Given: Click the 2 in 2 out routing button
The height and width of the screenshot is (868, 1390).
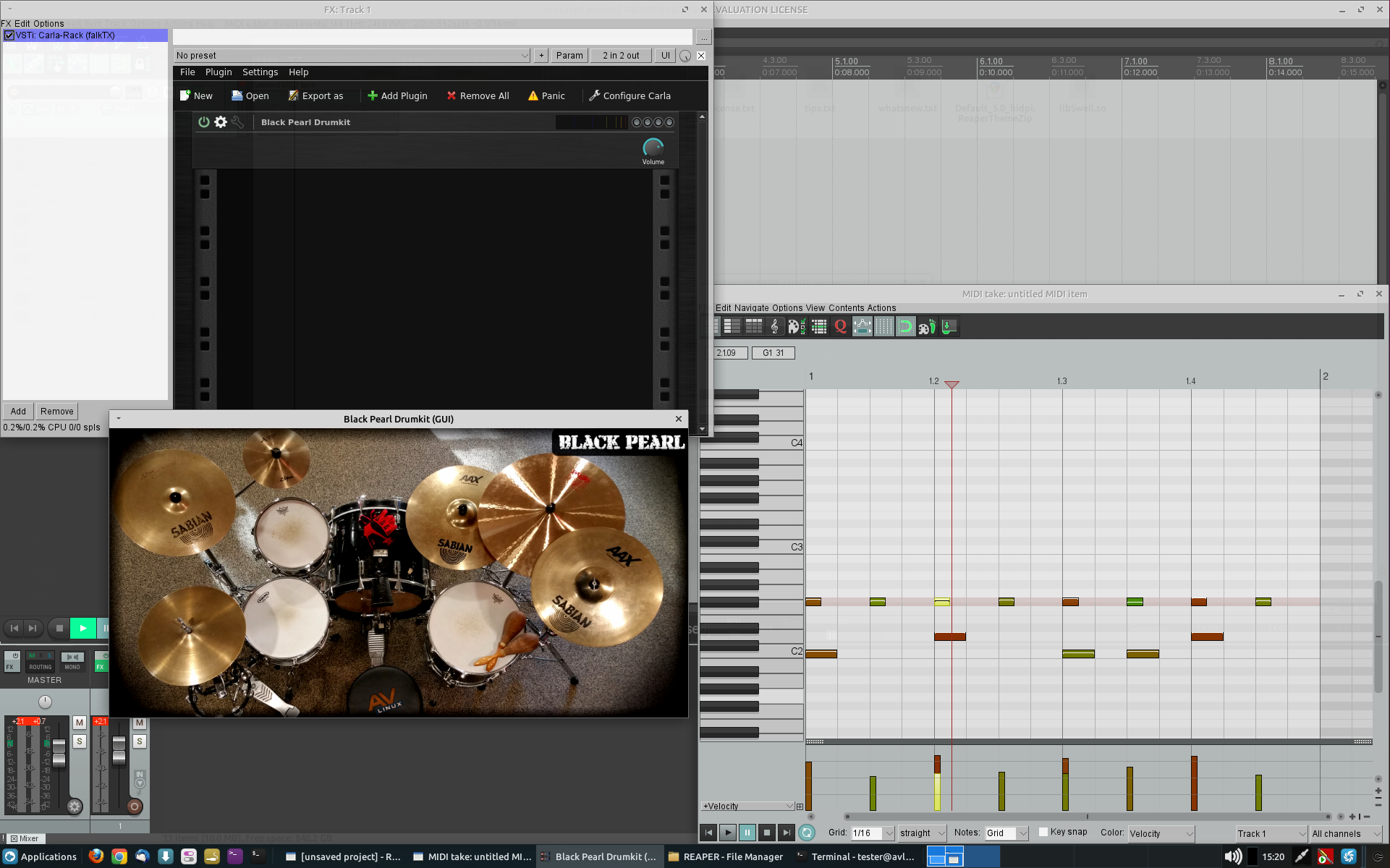Looking at the screenshot, I should (x=621, y=56).
